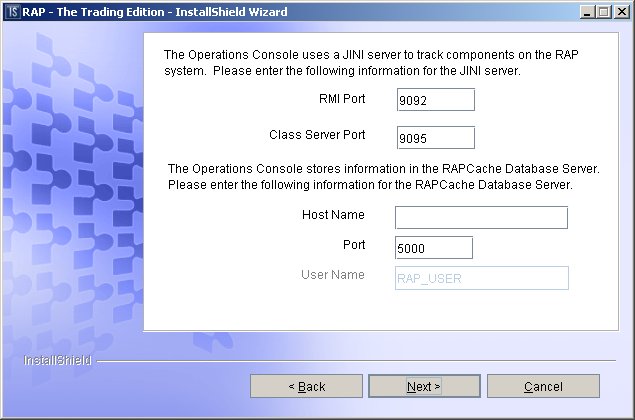Image resolution: width=635 pixels, height=420 pixels.
Task: Click the InstallShield icon in title bar
Action: tap(13, 12)
